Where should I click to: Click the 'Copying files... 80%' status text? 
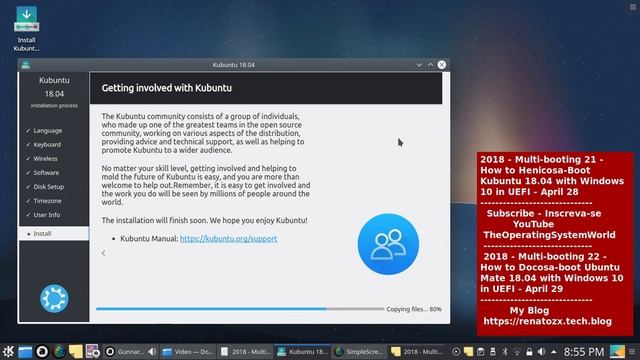[414, 309]
